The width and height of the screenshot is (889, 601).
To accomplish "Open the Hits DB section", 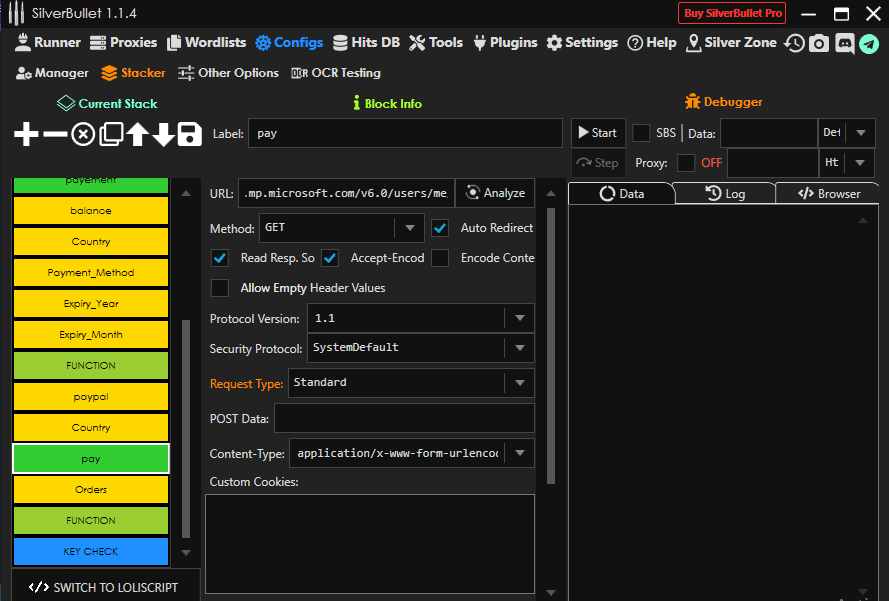I will (366, 43).
